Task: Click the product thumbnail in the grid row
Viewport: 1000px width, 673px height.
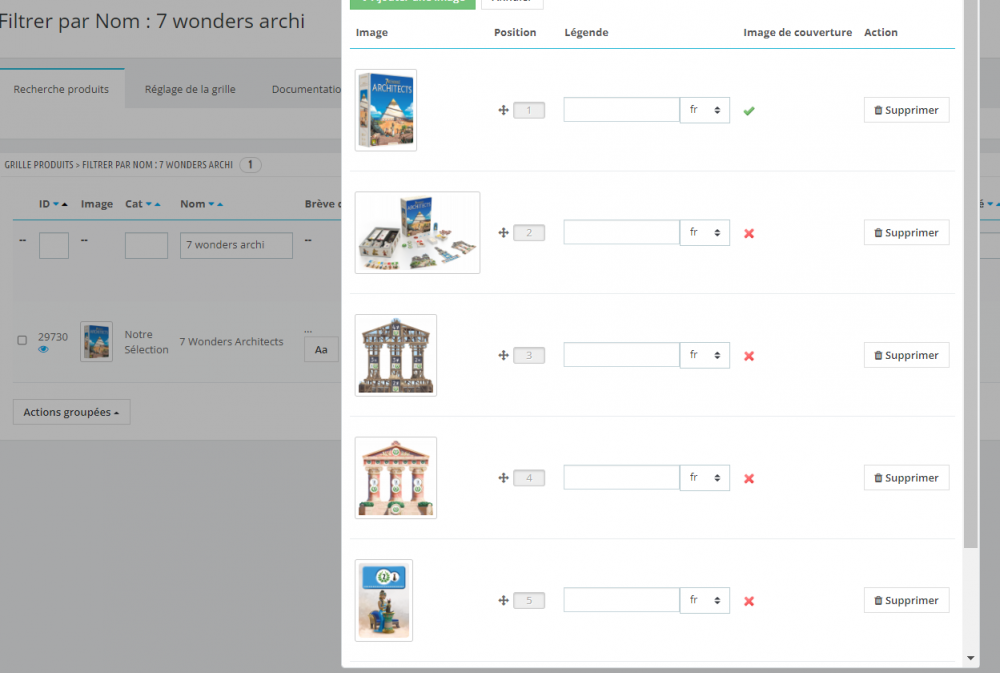Action: pos(96,341)
